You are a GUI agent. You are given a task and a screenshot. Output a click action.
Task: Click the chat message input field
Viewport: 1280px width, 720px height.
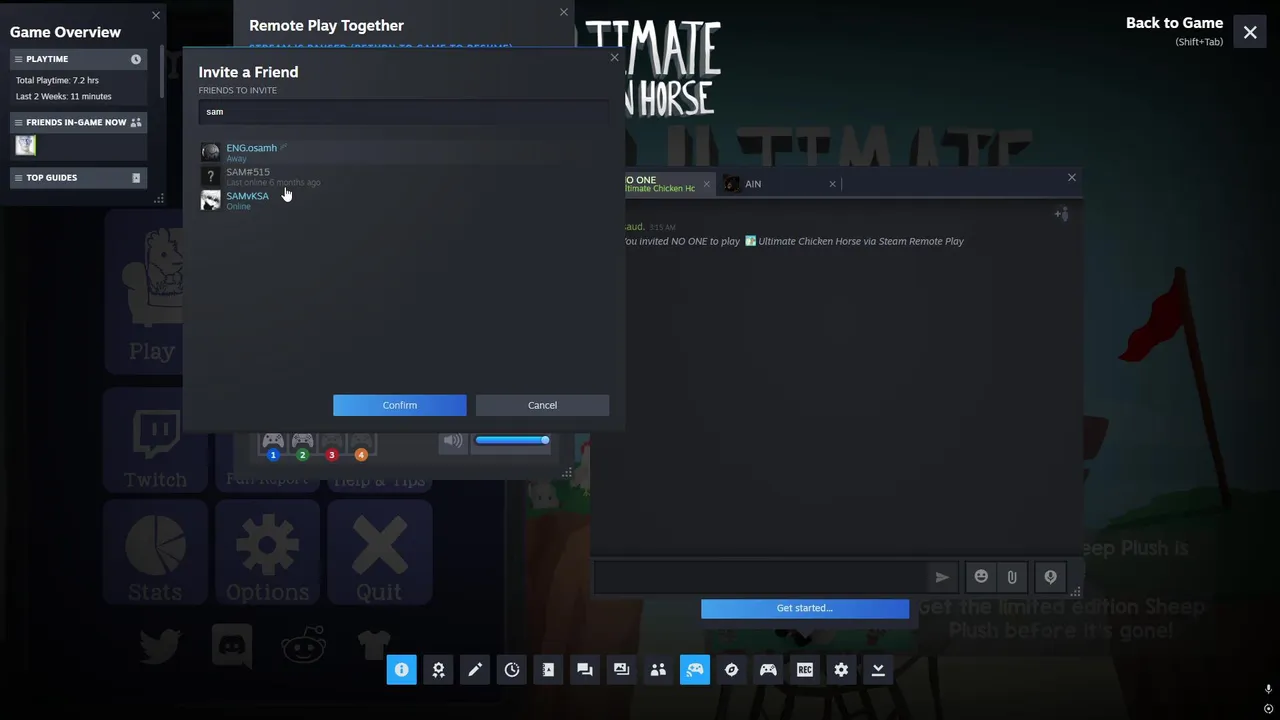[760, 577]
